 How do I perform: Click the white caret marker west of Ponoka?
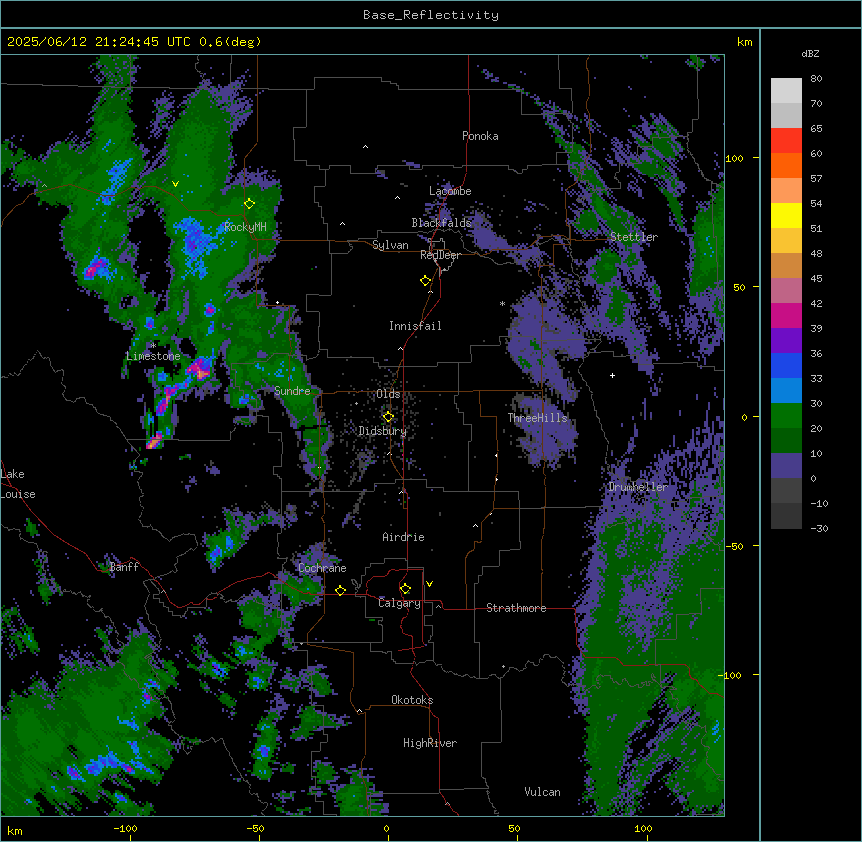tap(366, 147)
